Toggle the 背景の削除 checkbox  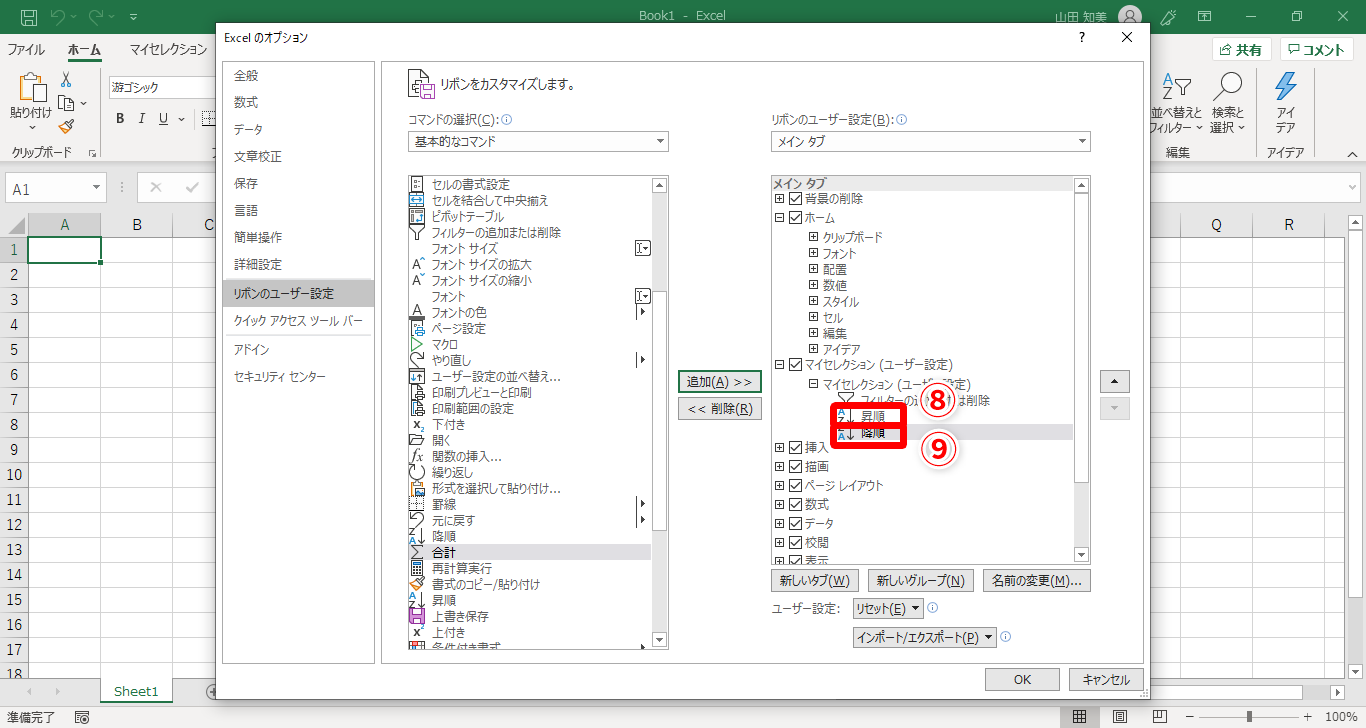(x=796, y=199)
